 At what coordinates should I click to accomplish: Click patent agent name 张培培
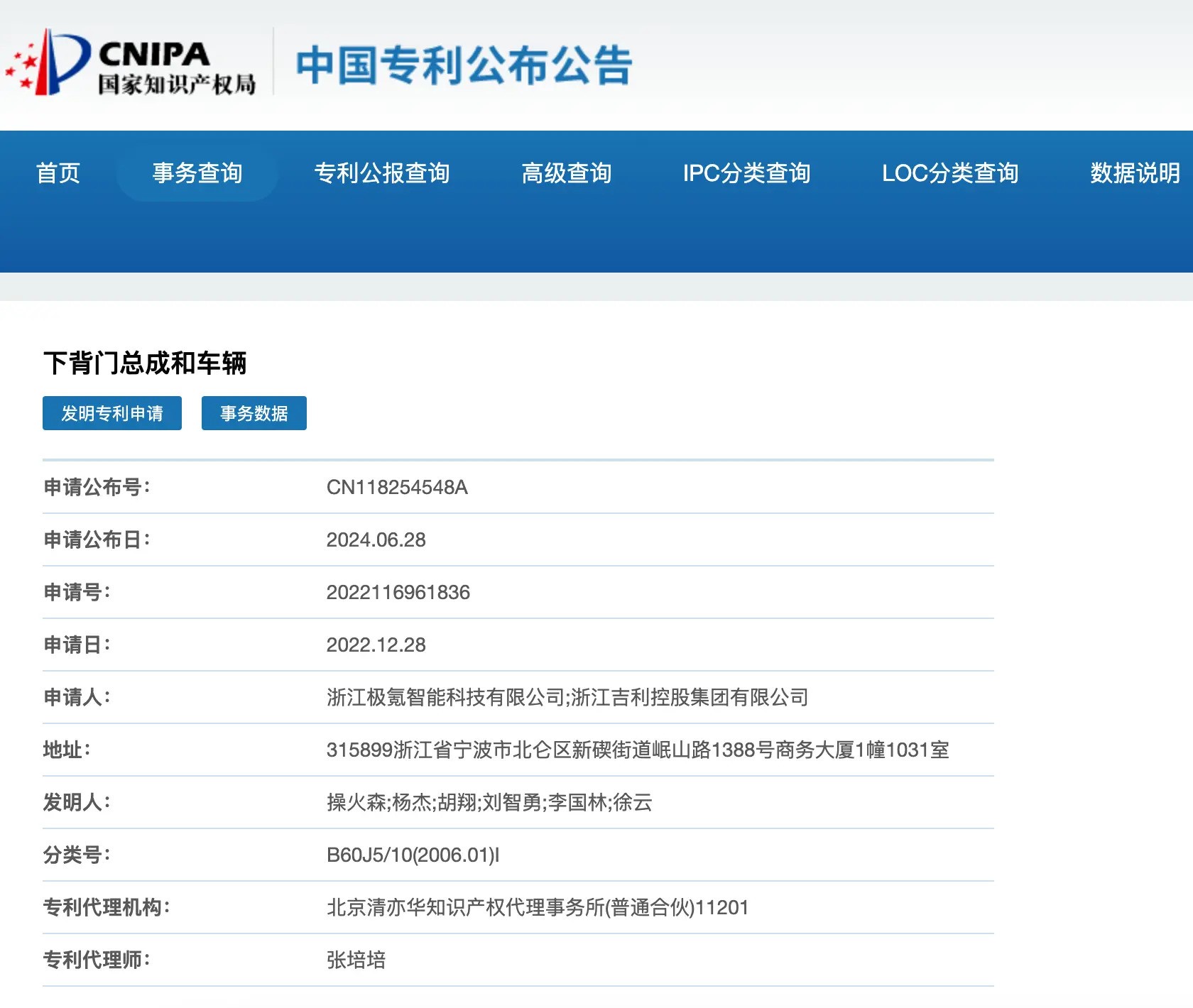356,960
